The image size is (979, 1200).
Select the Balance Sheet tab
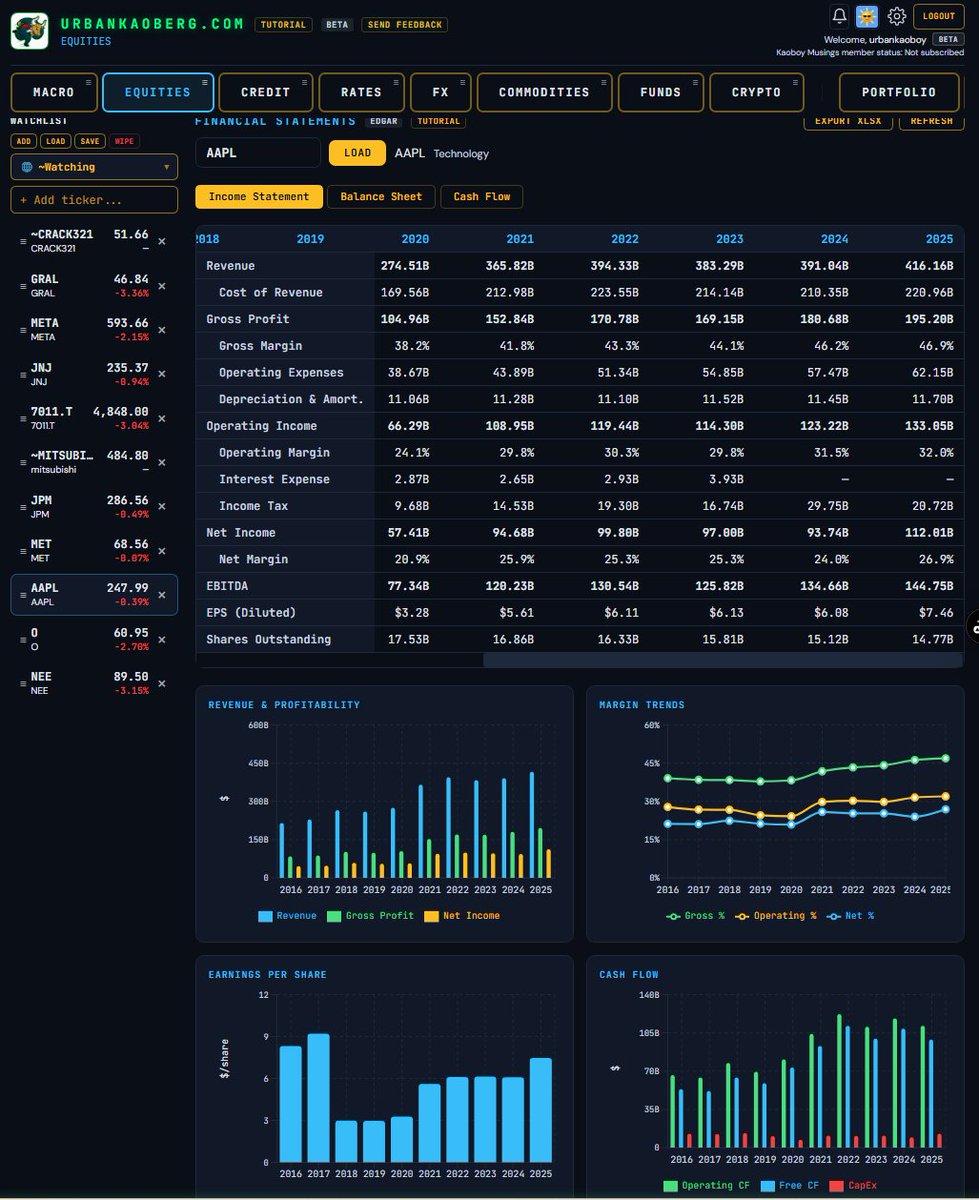tap(381, 197)
